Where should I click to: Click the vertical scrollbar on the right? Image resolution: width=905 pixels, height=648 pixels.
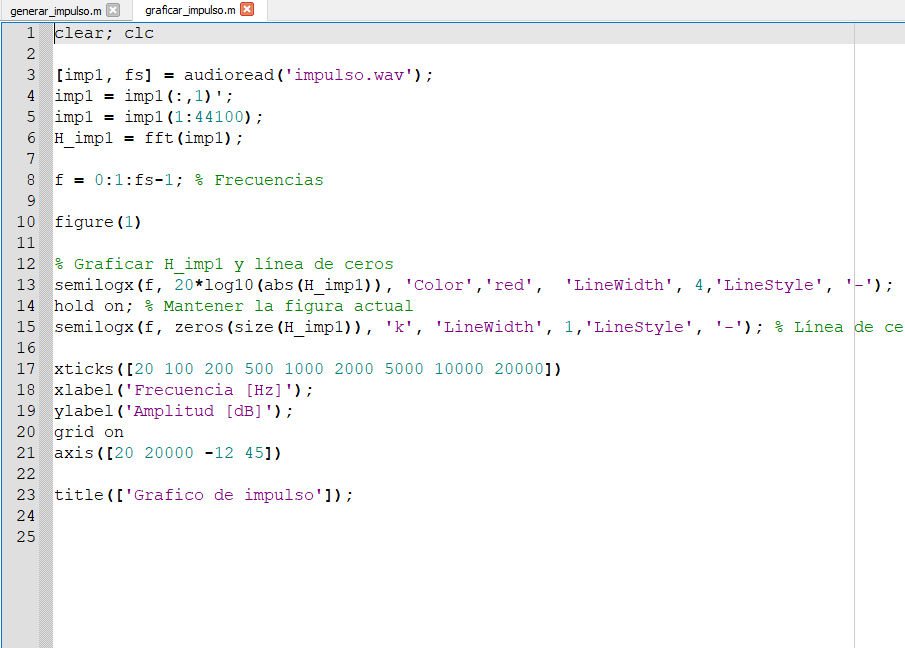(x=898, y=300)
